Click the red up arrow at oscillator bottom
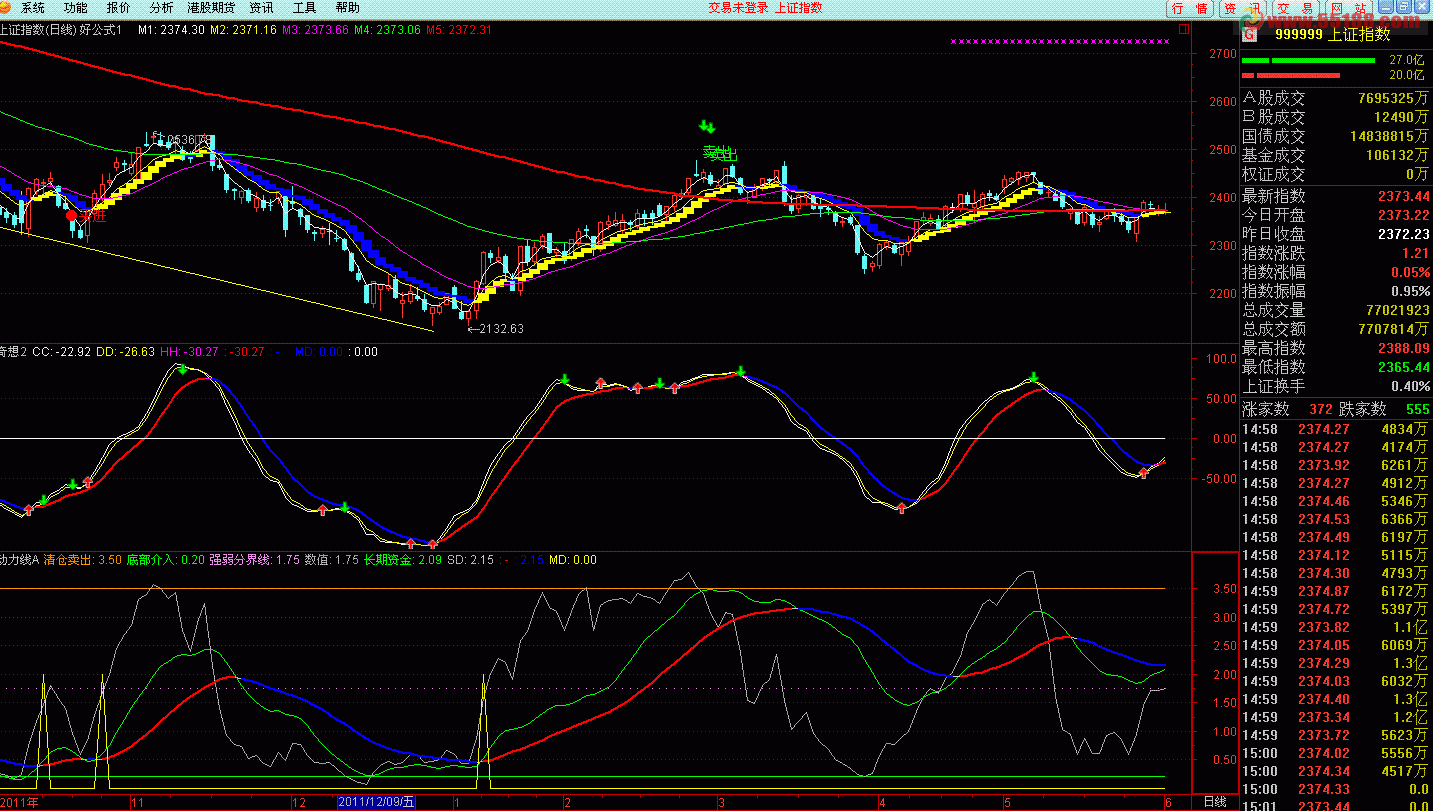1433x811 pixels. point(432,544)
